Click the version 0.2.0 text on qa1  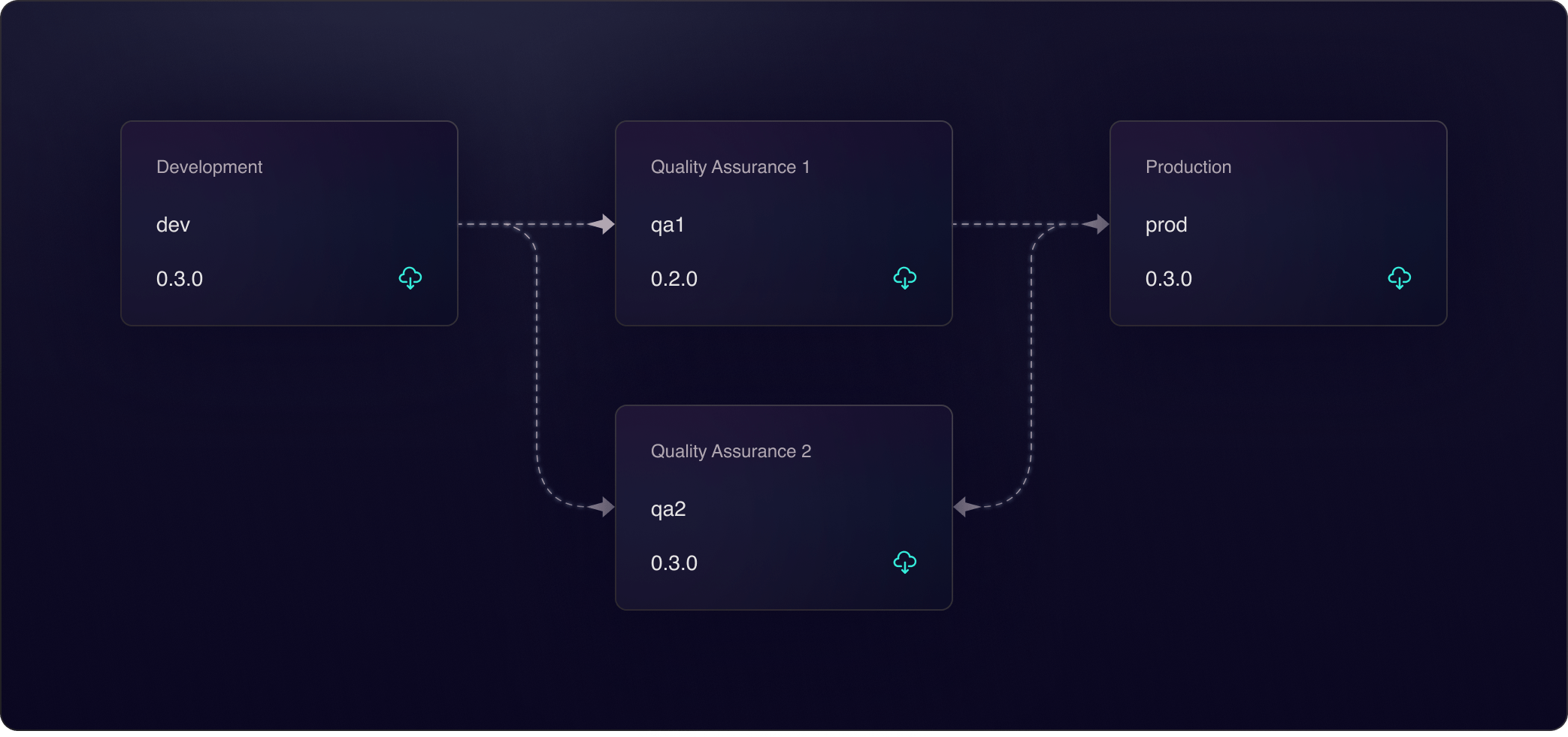[x=674, y=278]
